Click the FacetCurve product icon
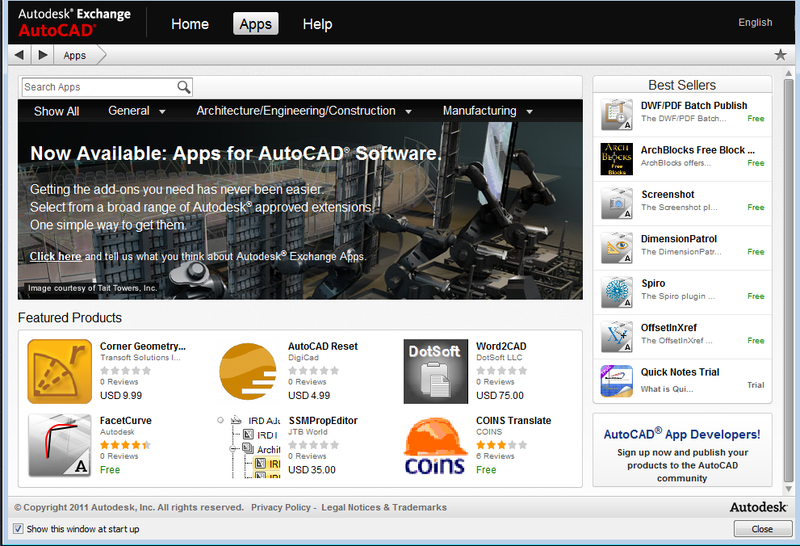This screenshot has height=546, width=800. click(60, 445)
